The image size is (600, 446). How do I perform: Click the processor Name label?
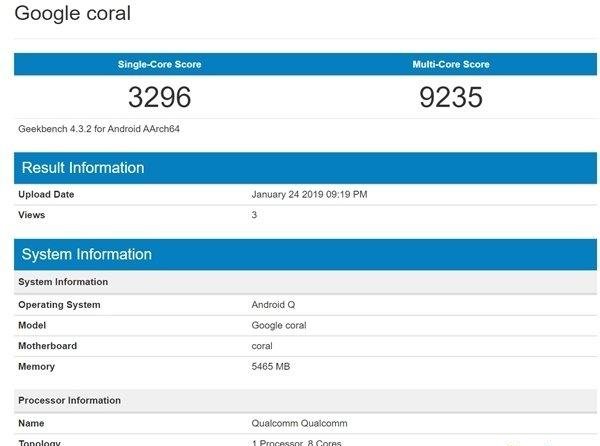pyautogui.click(x=31, y=423)
